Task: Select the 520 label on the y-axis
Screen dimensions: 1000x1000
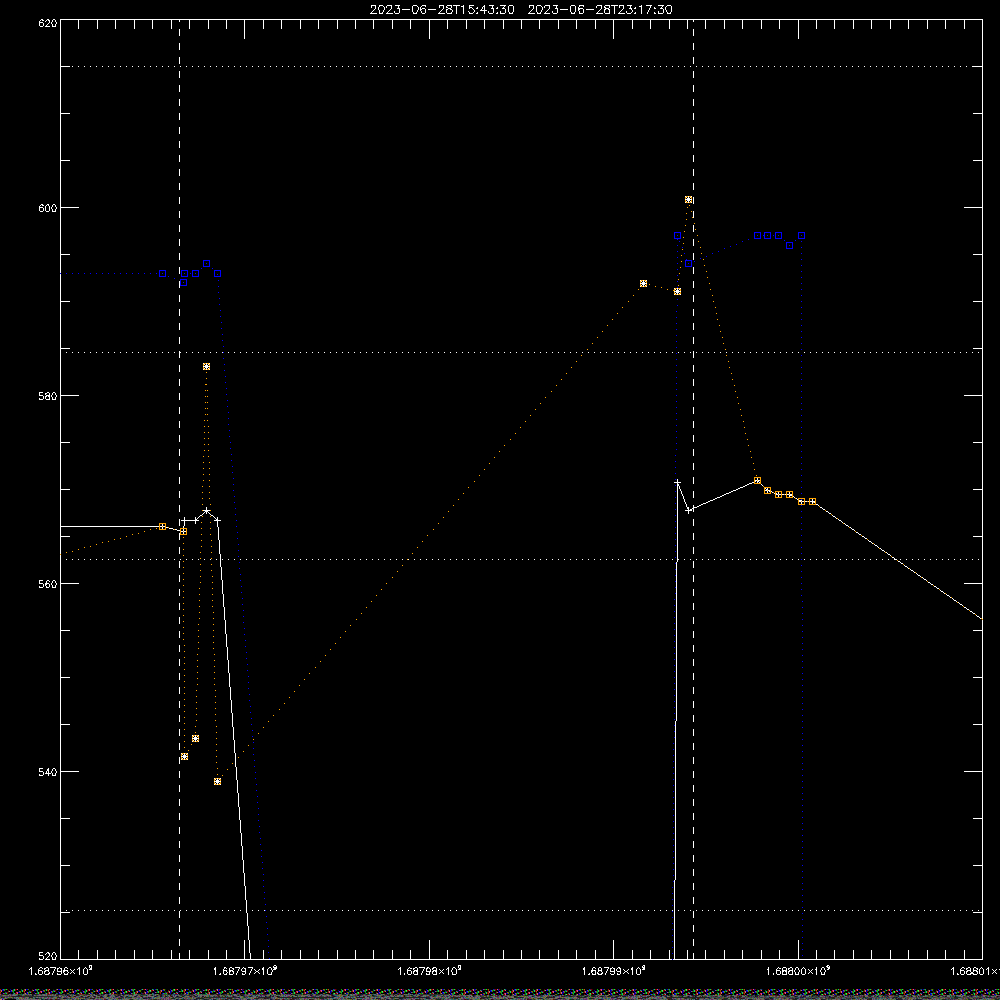Action: point(48,957)
